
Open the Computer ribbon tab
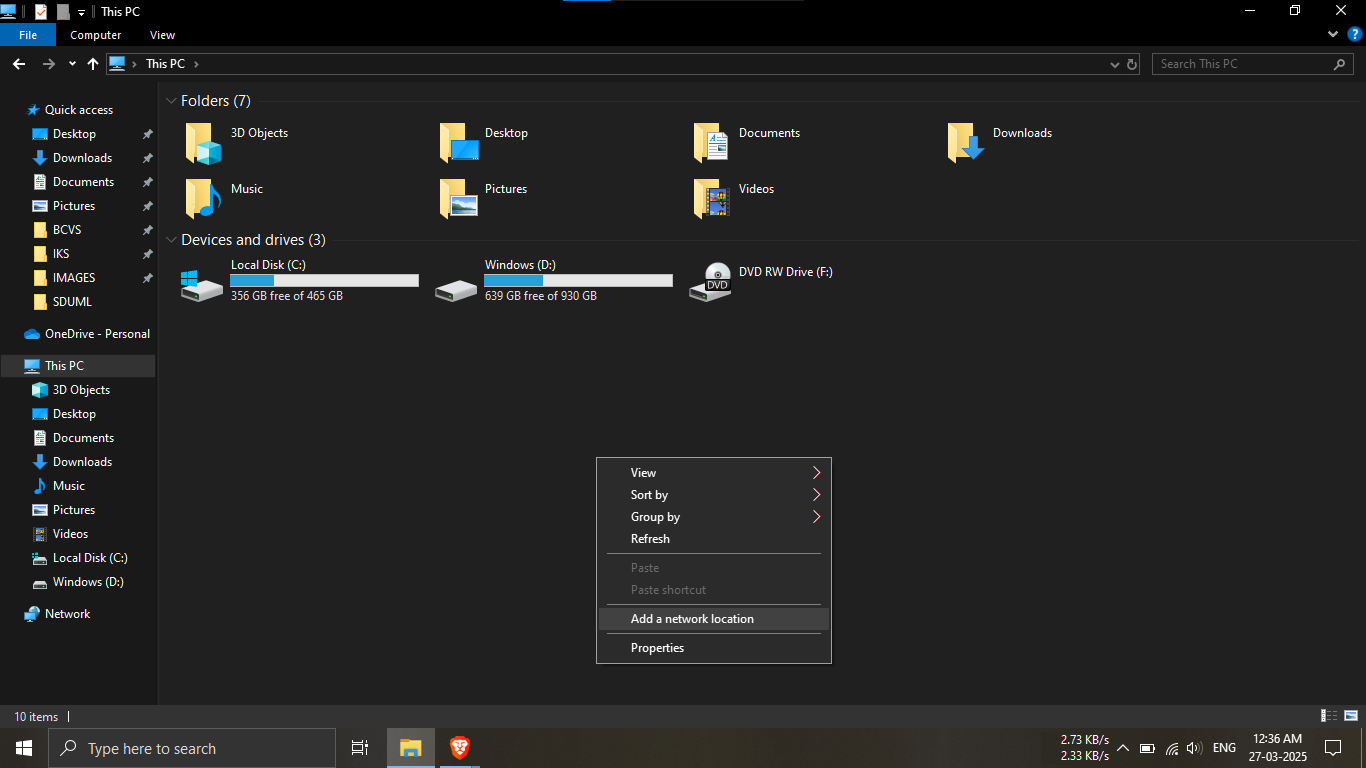click(x=95, y=35)
